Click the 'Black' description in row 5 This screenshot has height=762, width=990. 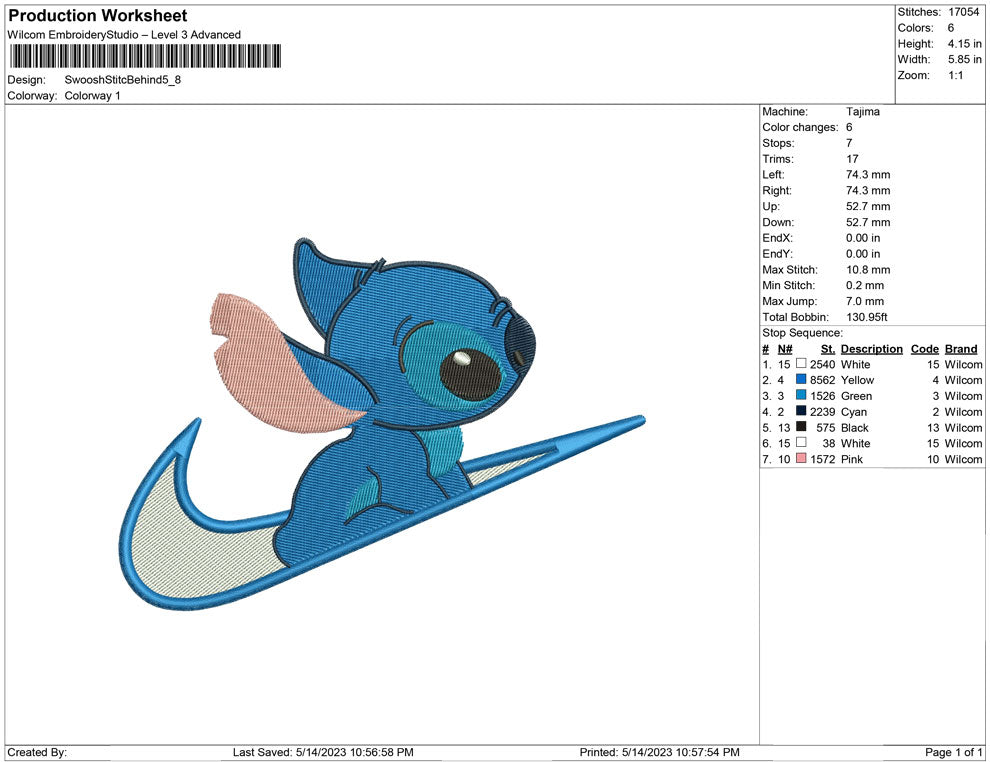coord(855,427)
